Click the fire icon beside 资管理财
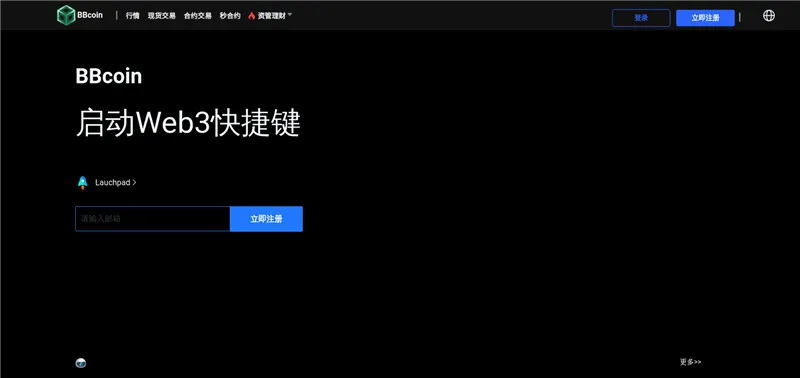800x378 pixels. click(x=252, y=16)
